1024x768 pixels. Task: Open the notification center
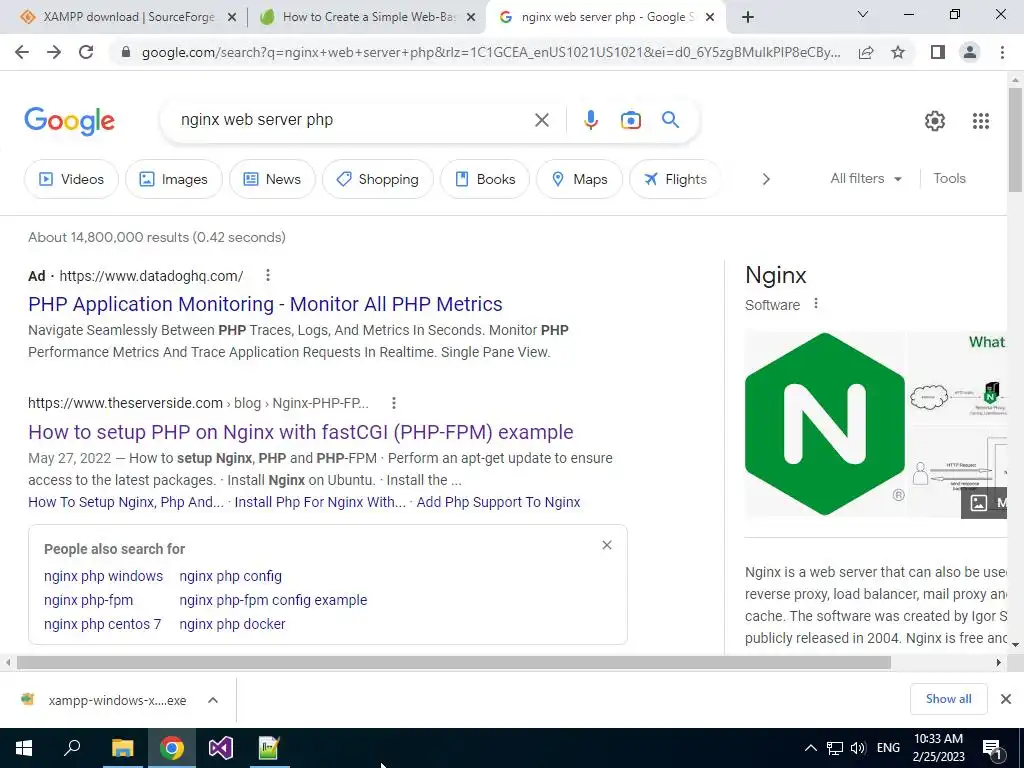point(992,748)
